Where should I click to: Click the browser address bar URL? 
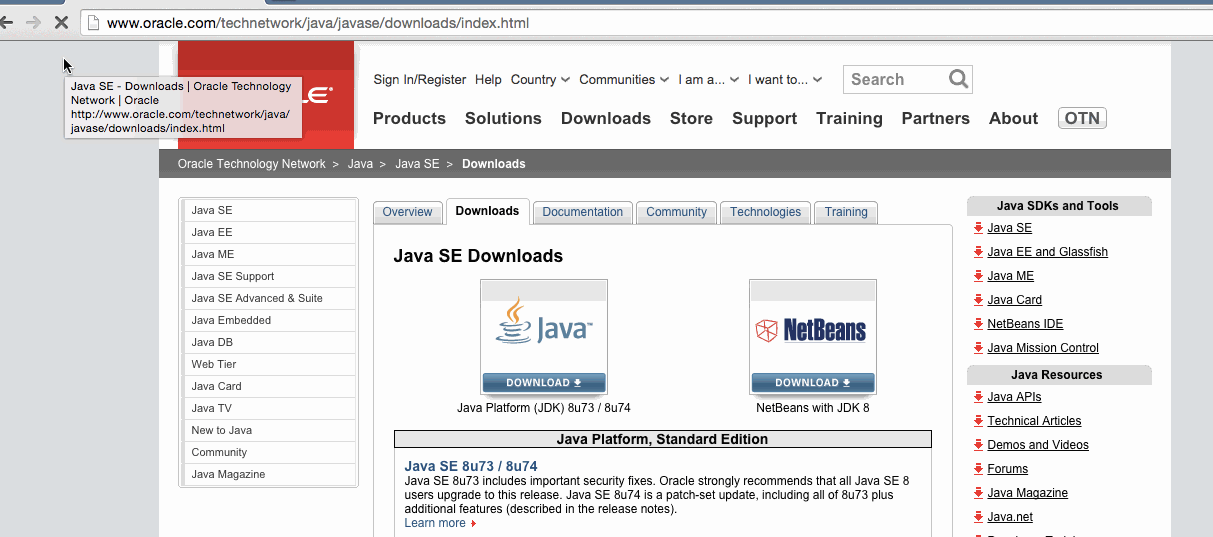[318, 22]
